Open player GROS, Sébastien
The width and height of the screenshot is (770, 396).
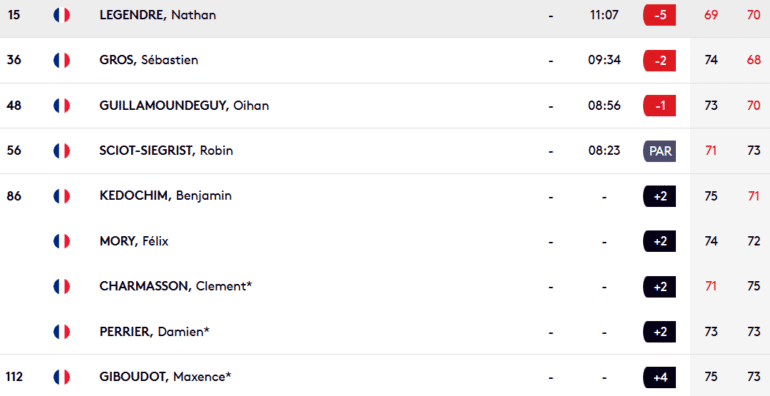click(x=149, y=60)
